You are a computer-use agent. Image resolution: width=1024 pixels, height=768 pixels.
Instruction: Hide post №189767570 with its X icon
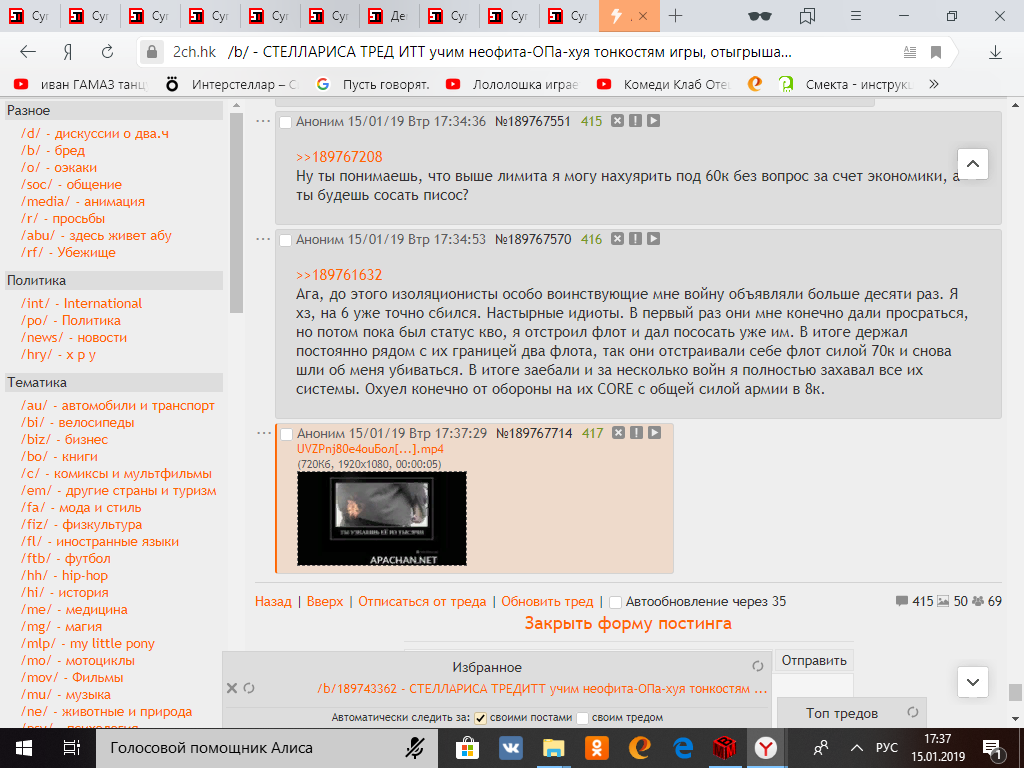click(617, 239)
